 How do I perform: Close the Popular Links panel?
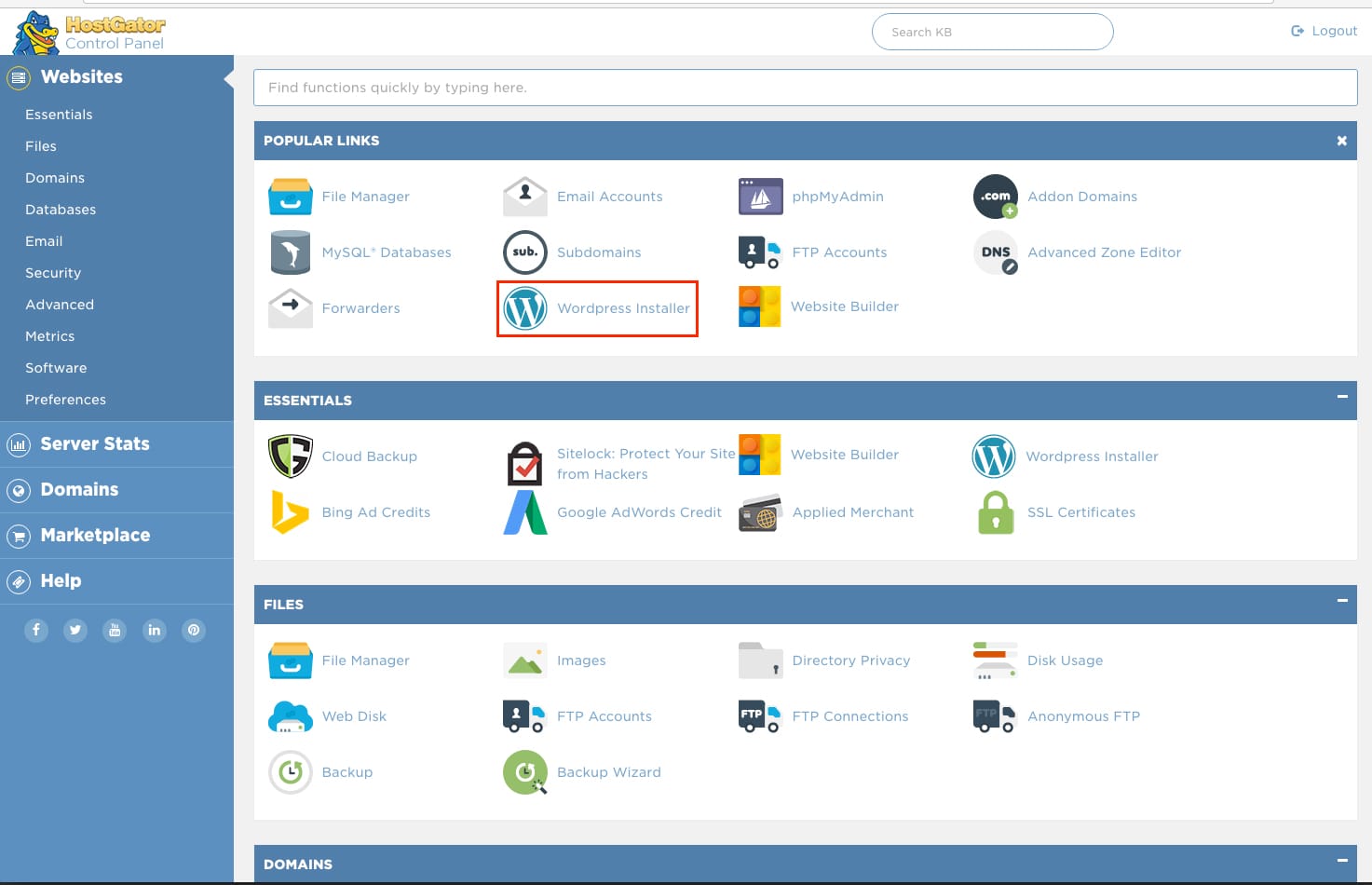tap(1342, 141)
